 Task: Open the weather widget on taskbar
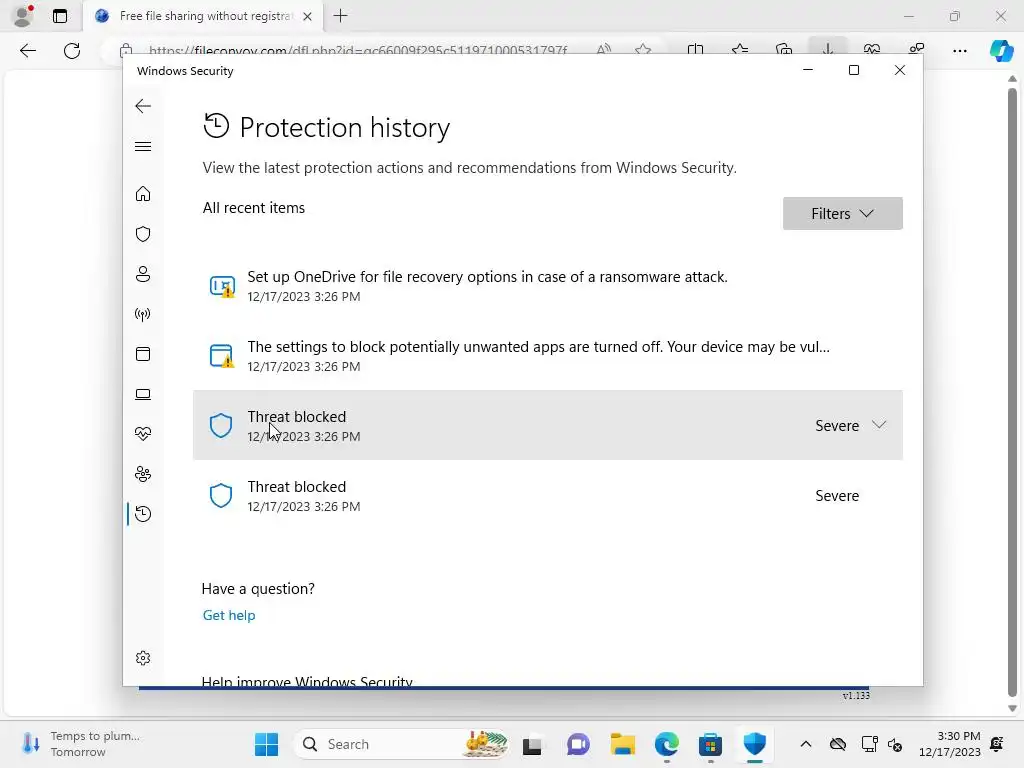80,744
